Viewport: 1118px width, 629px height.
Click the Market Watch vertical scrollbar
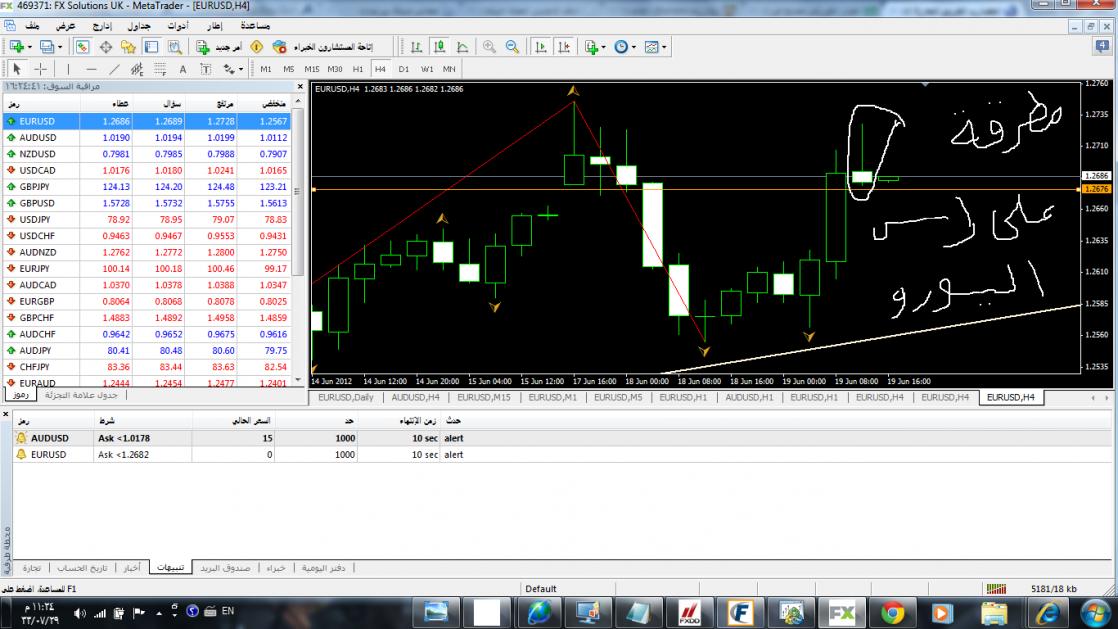coord(299,193)
